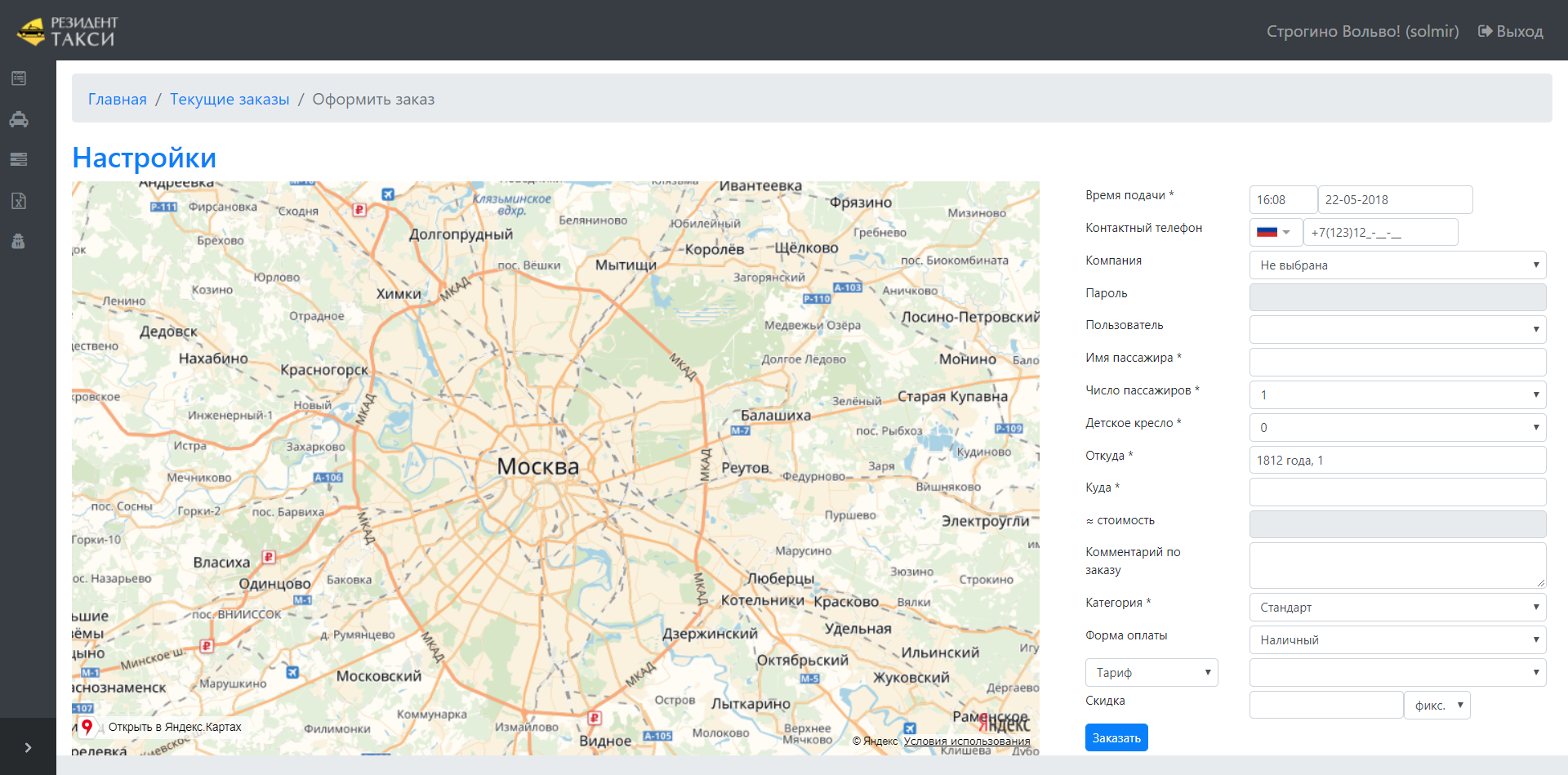Open the Тариф dropdown
The image size is (1568, 775).
(1151, 673)
